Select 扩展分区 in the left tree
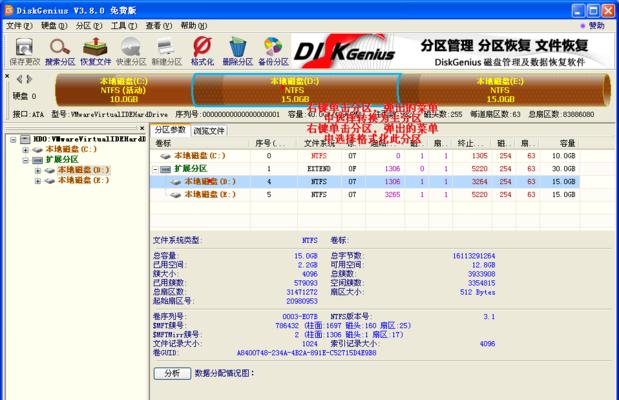Screen dimensions: 619x400 point(62,160)
